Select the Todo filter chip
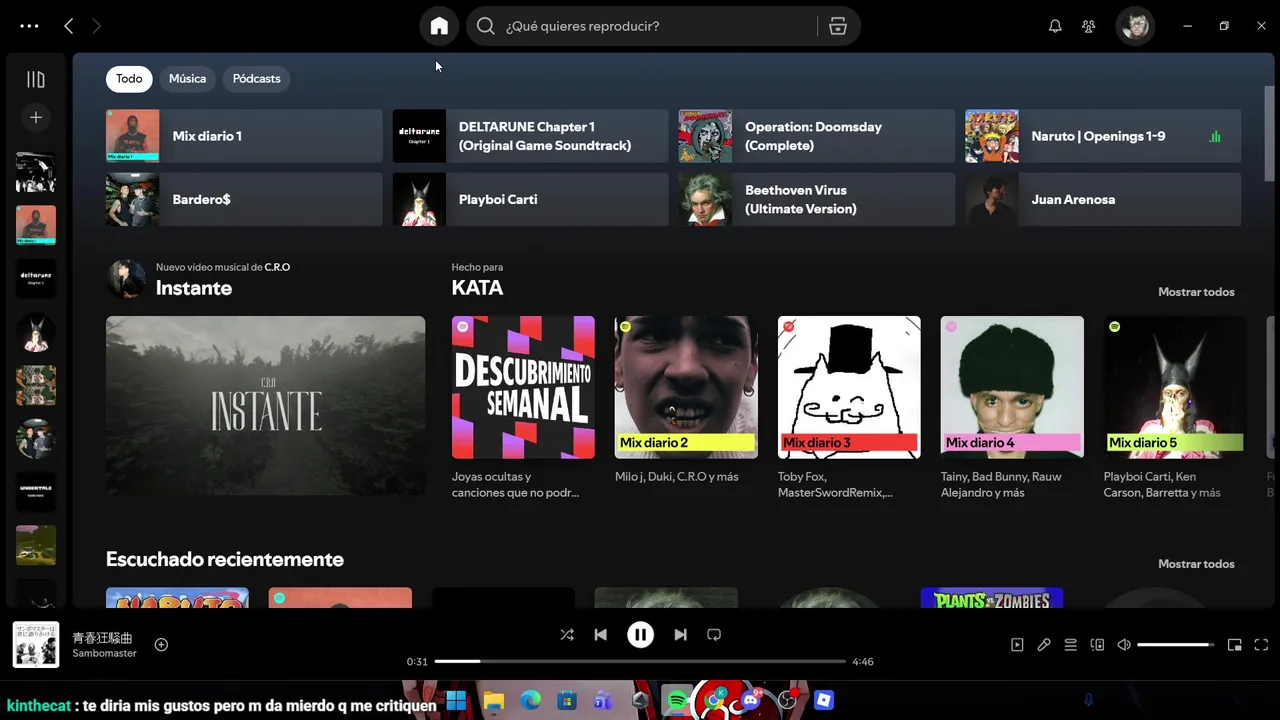Screen dimensions: 1280x720 click(x=129, y=79)
